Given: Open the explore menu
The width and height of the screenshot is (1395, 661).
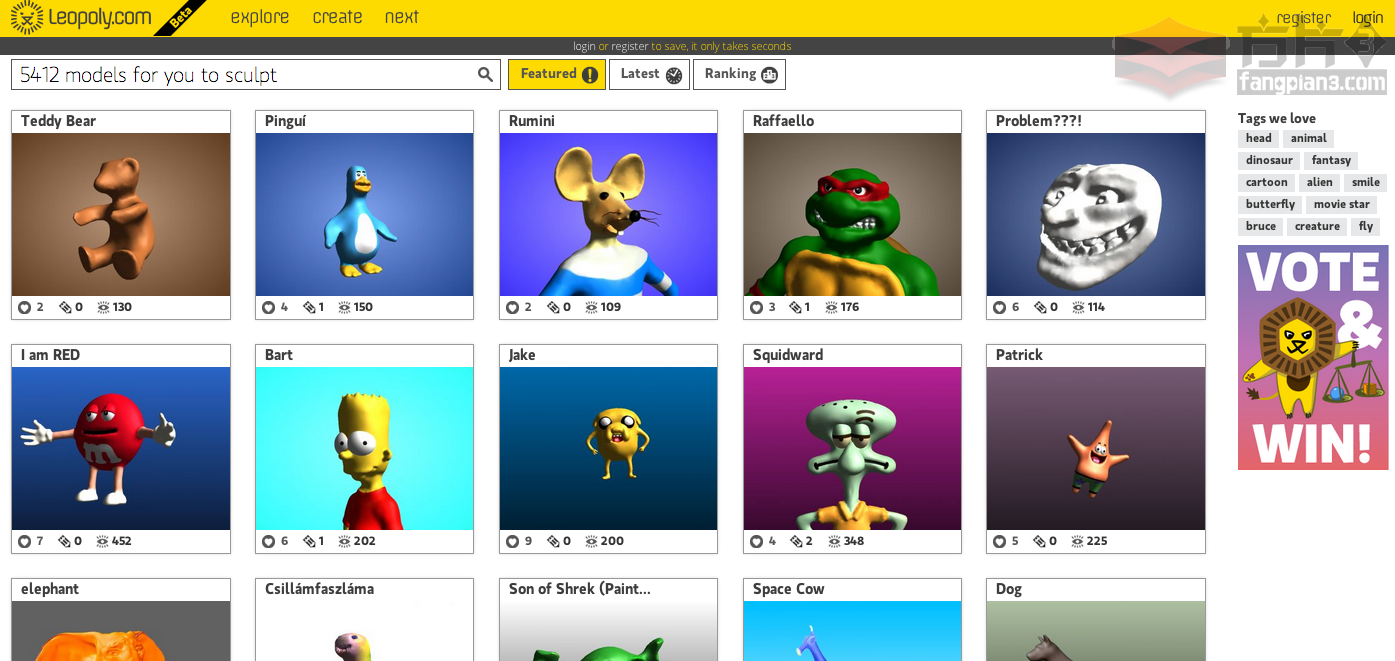Looking at the screenshot, I should click(260, 17).
